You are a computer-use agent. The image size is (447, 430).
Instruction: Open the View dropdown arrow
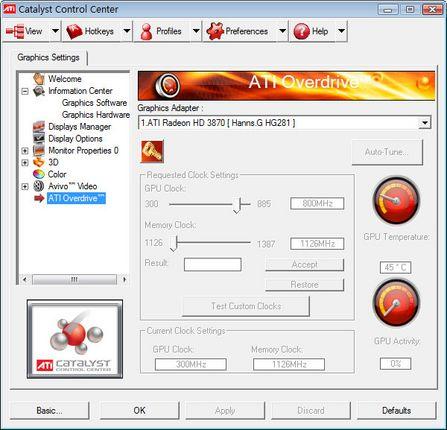(x=55, y=31)
